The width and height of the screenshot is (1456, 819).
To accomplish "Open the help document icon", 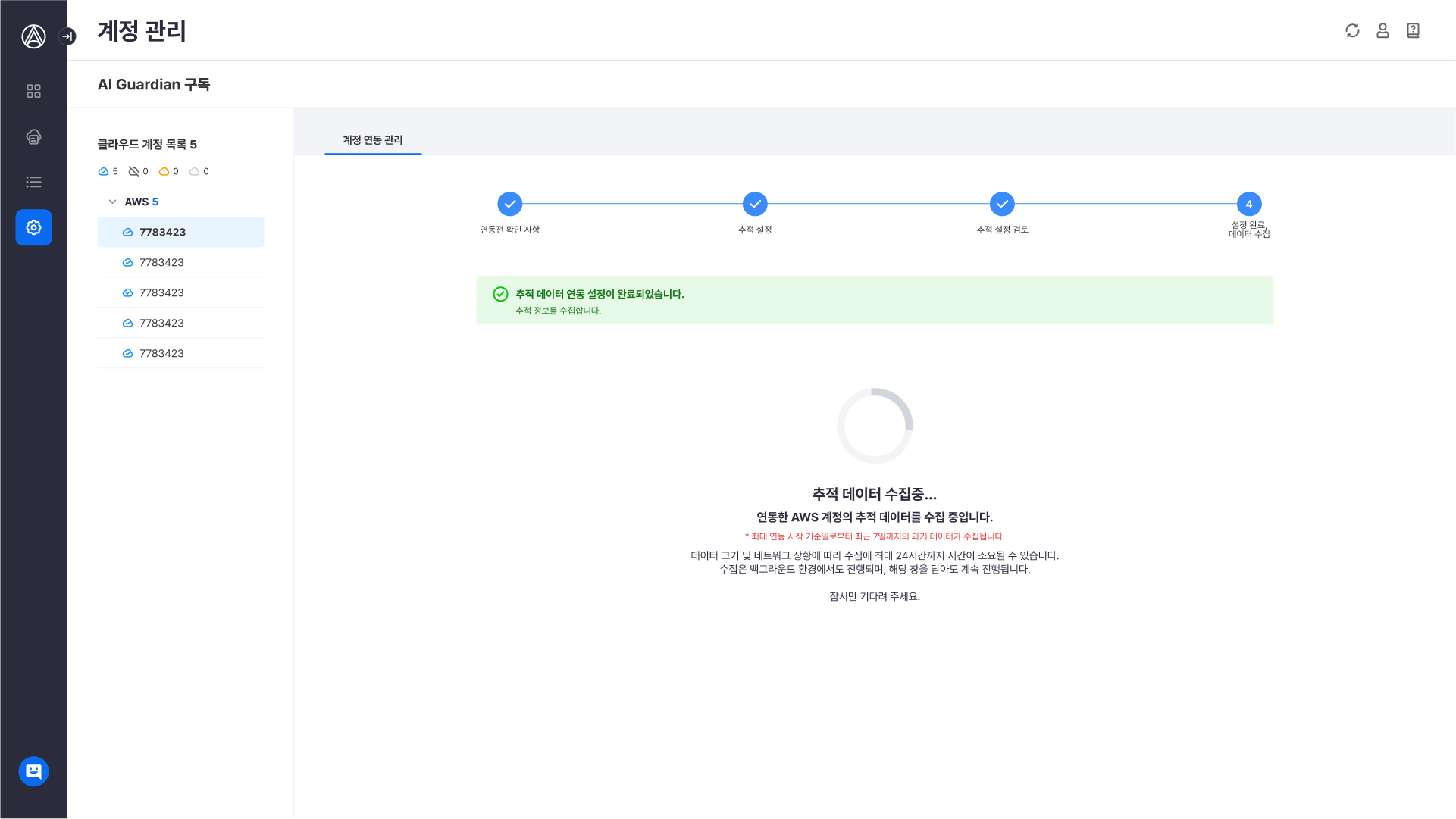I will point(1413,30).
